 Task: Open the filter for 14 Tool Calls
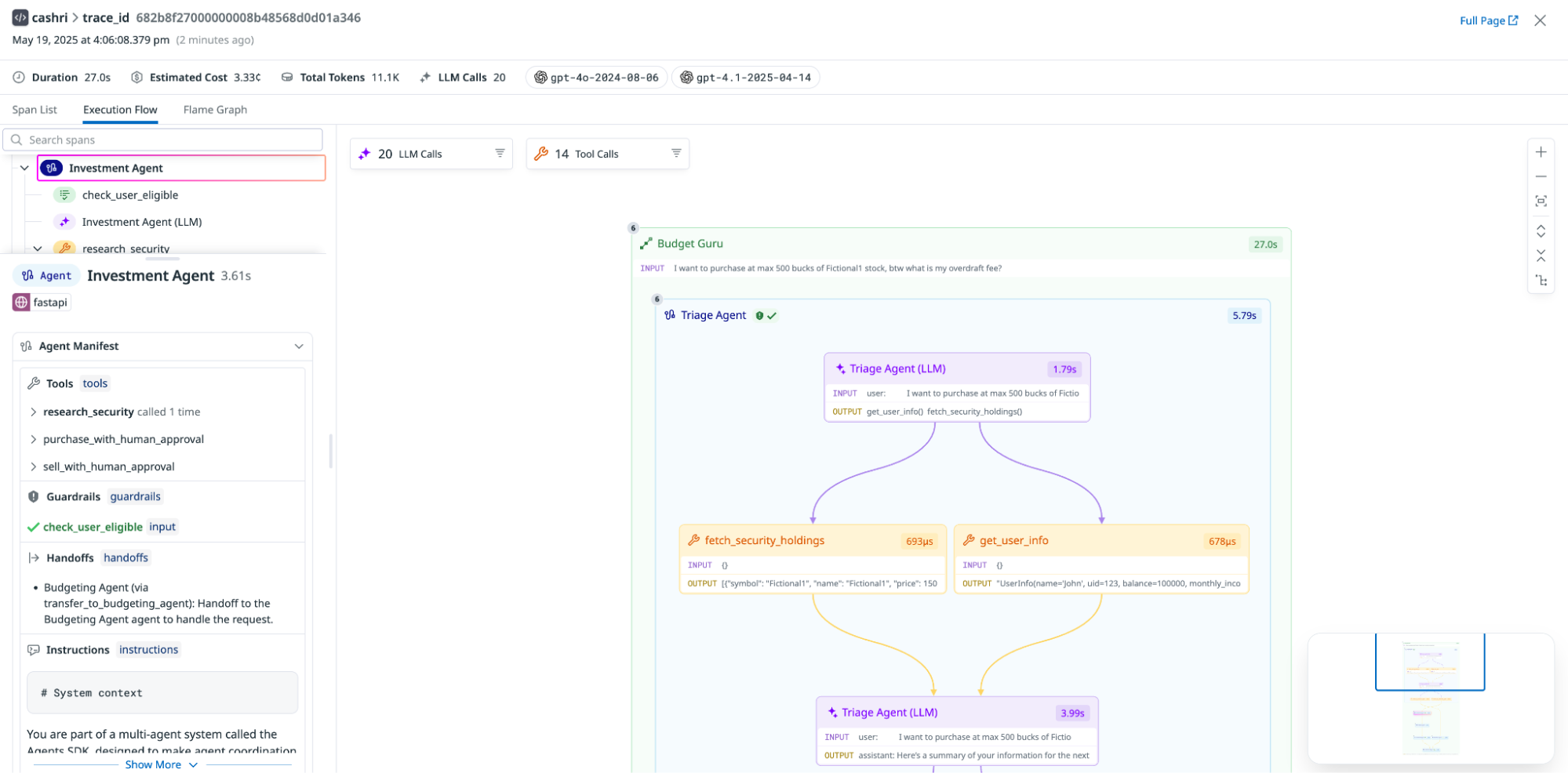point(675,153)
